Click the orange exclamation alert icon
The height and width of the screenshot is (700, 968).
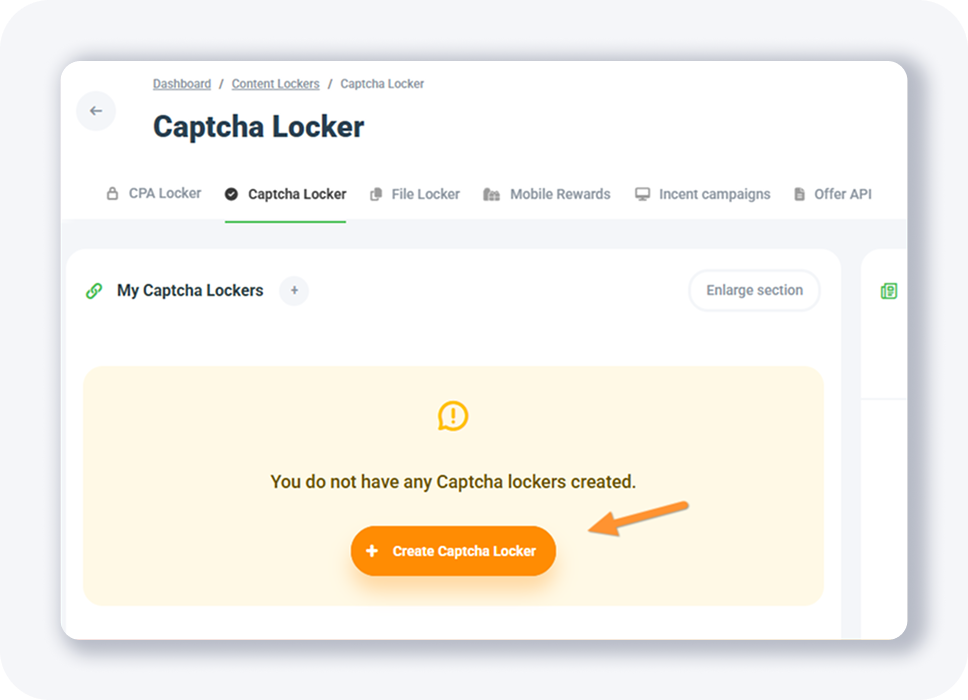point(453,416)
